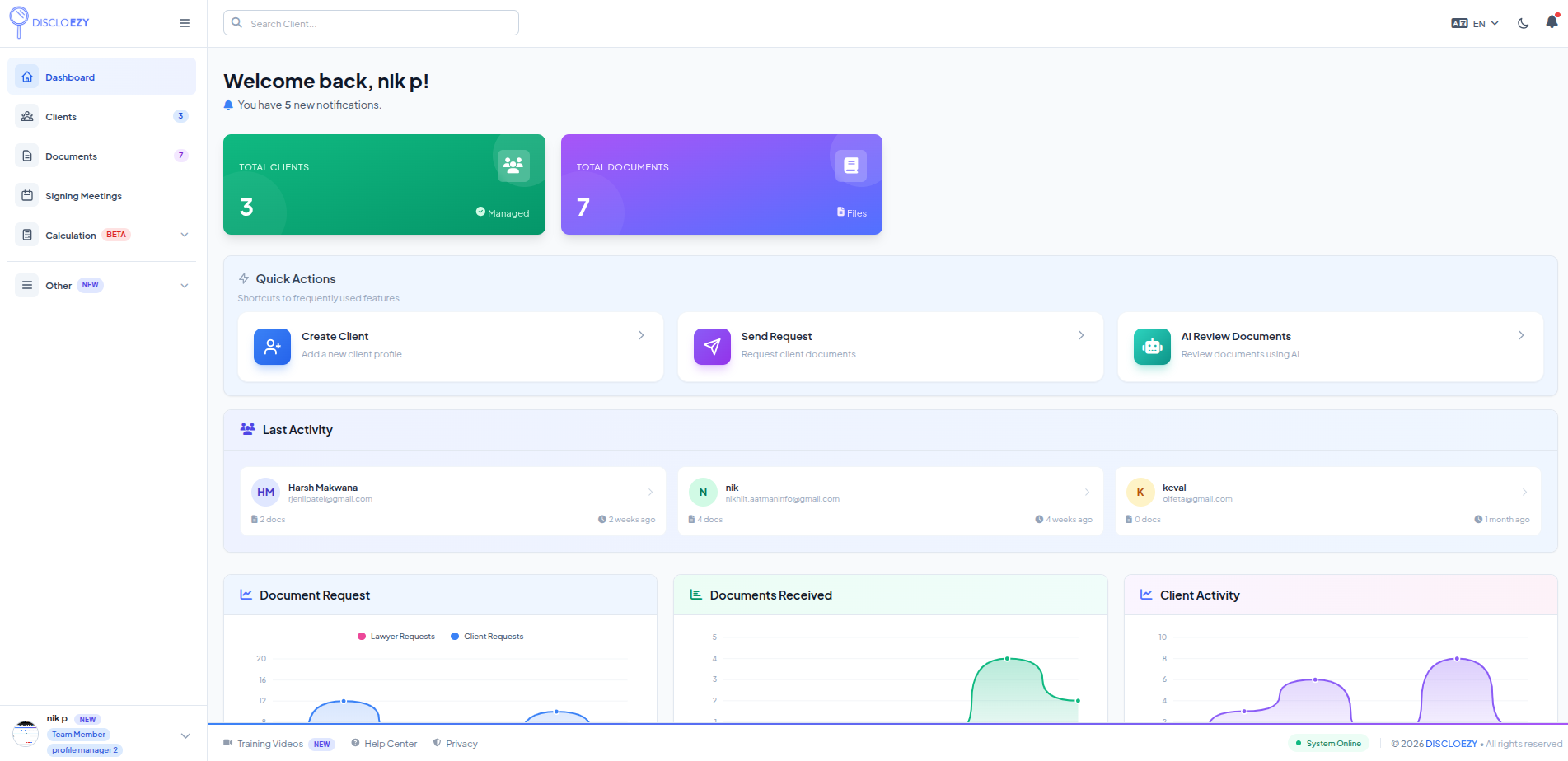1568x761 pixels.
Task: Click the language translate icon
Action: (1458, 22)
